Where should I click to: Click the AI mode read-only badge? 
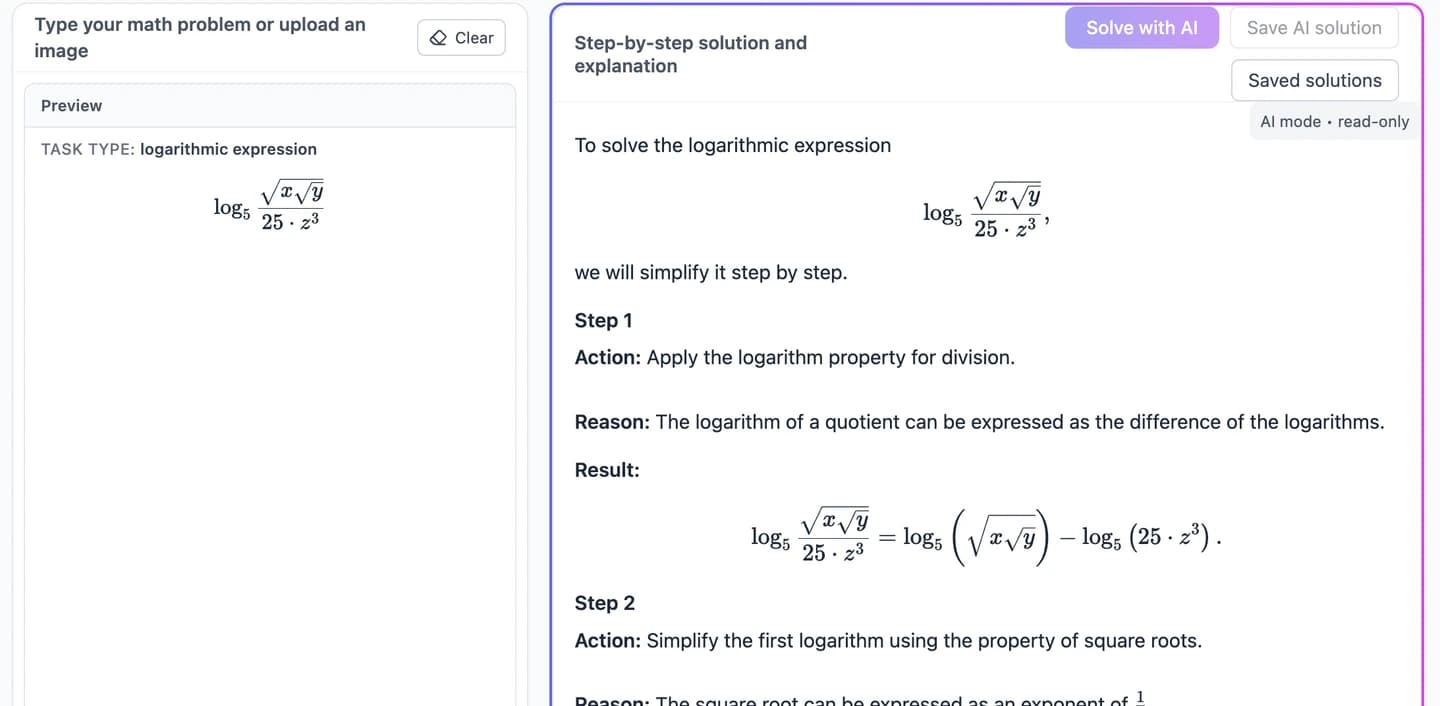pyautogui.click(x=1334, y=121)
